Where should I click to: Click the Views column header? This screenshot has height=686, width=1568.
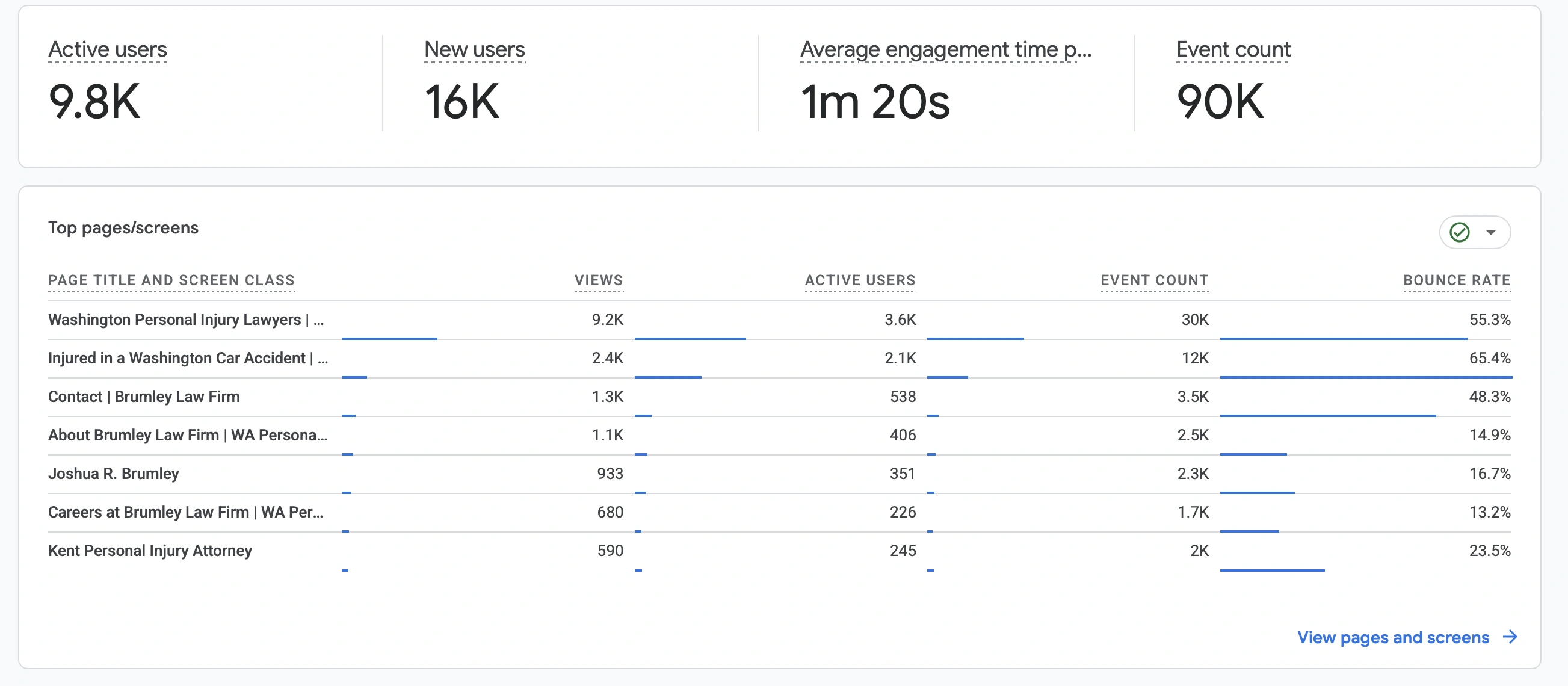coord(598,280)
